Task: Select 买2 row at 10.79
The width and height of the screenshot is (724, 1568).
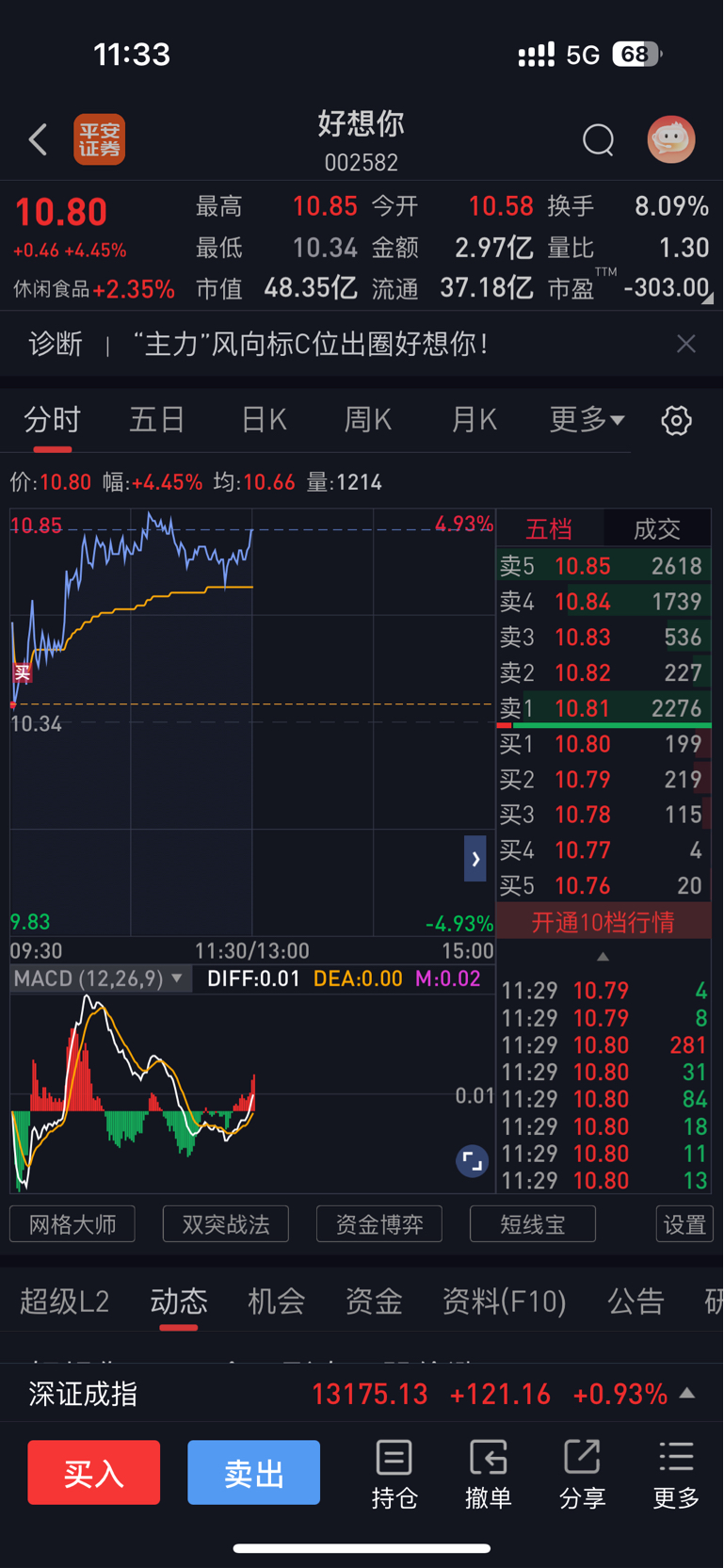Action: pos(603,780)
